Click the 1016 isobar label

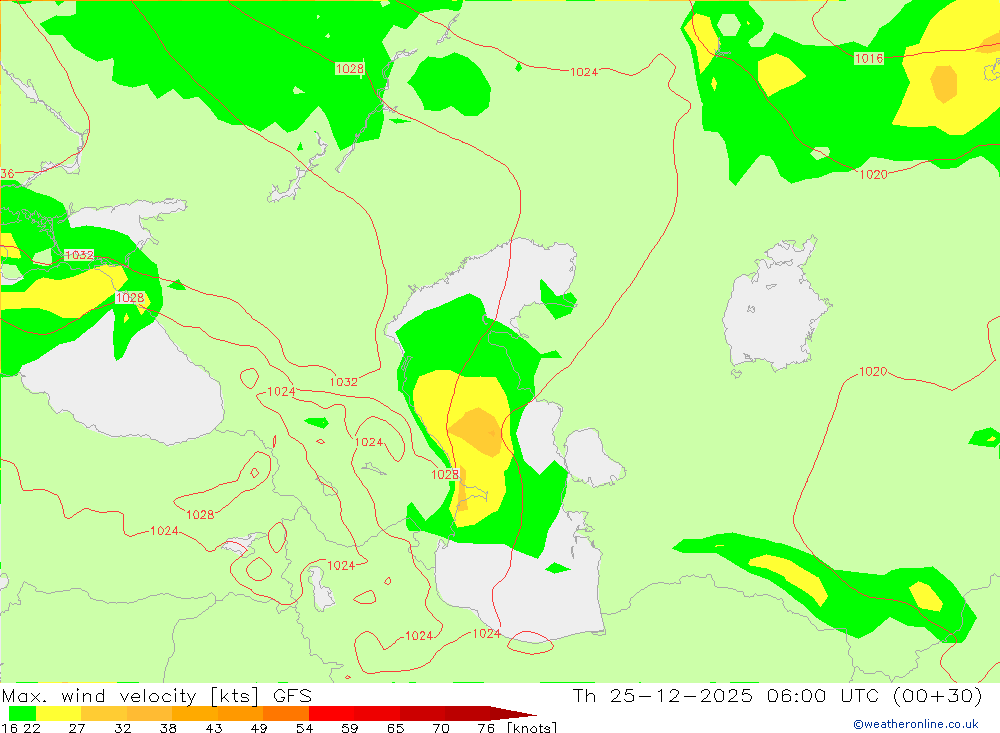[869, 59]
